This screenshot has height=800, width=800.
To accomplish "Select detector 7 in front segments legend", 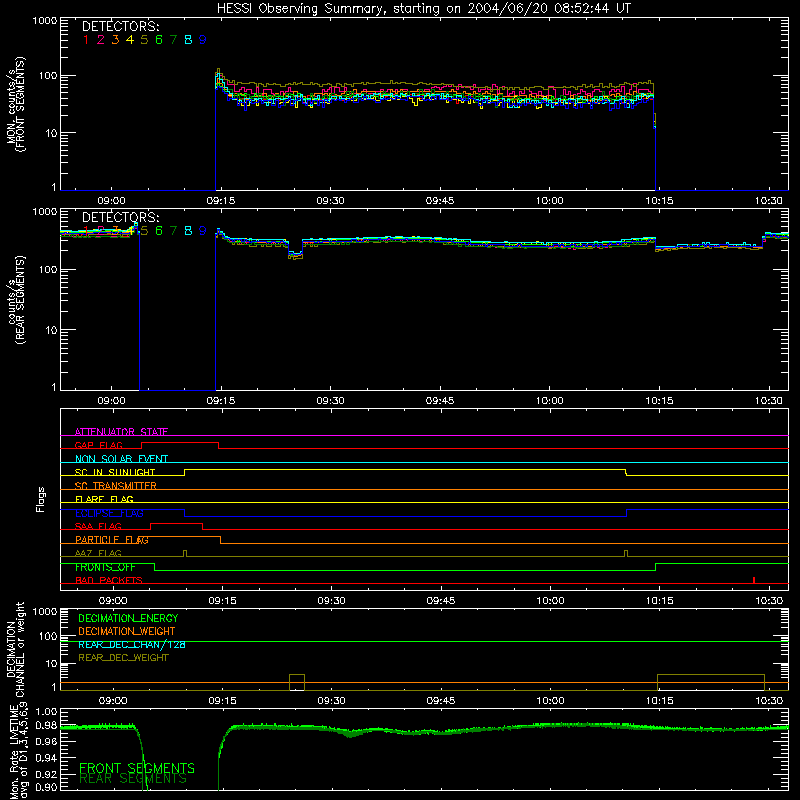I will point(173,40).
